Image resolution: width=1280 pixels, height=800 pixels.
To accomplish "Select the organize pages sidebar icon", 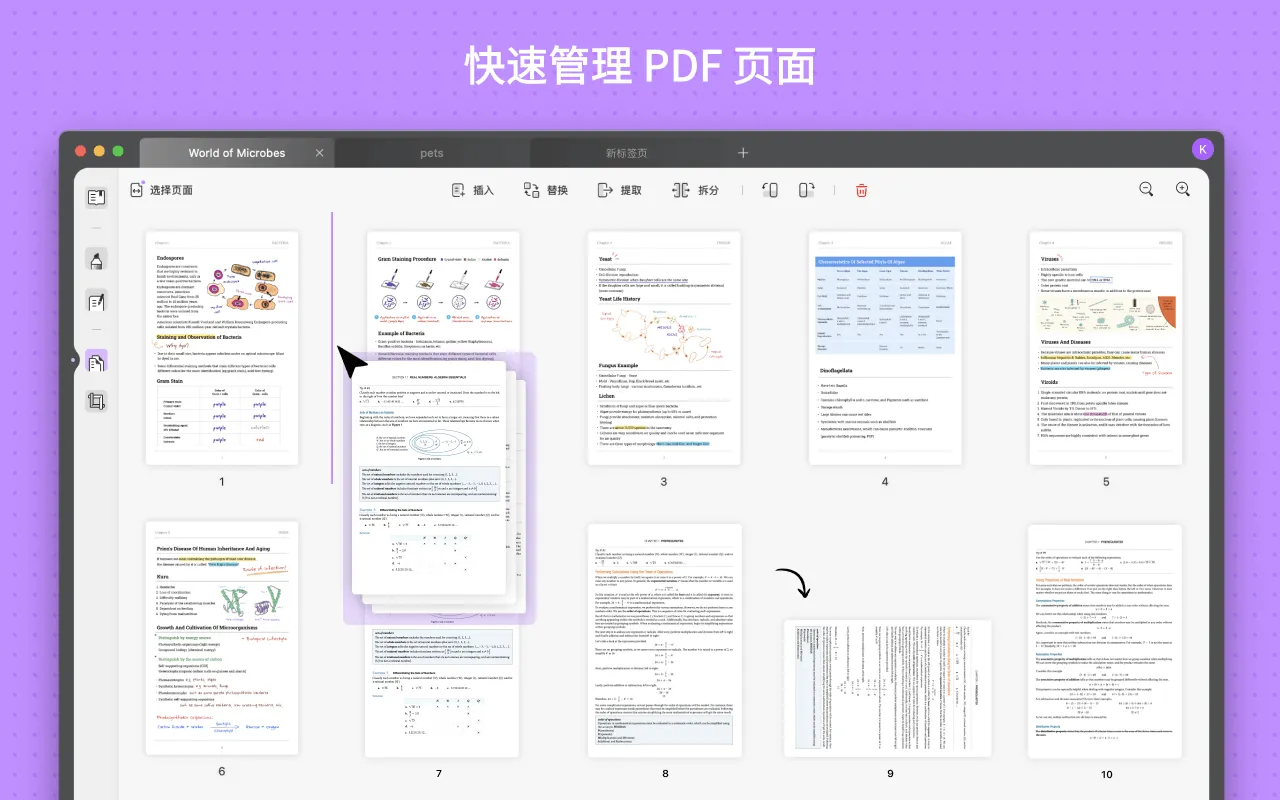I will click(x=96, y=361).
